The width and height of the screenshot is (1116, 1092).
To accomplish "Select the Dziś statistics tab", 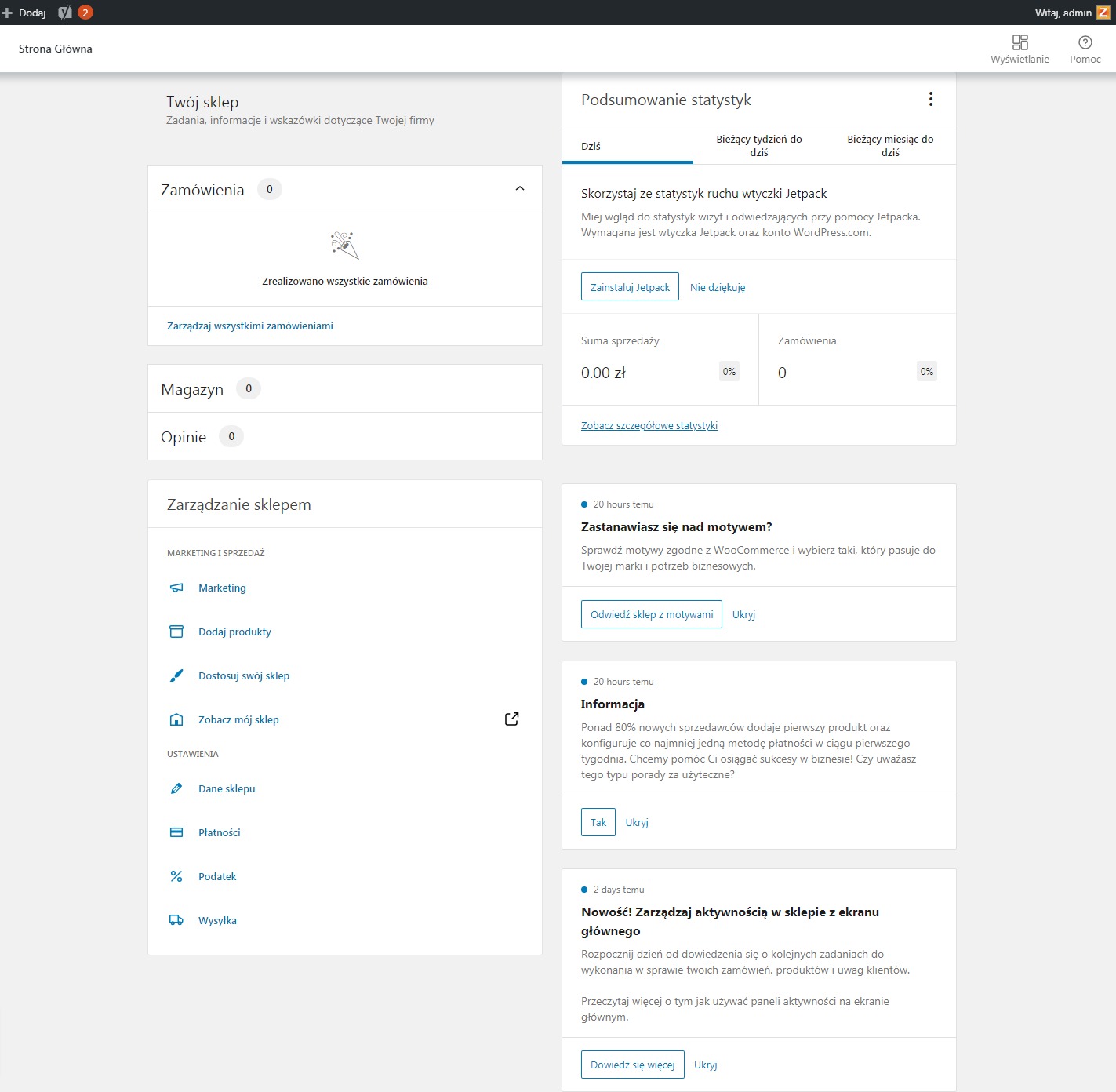I will (627, 146).
